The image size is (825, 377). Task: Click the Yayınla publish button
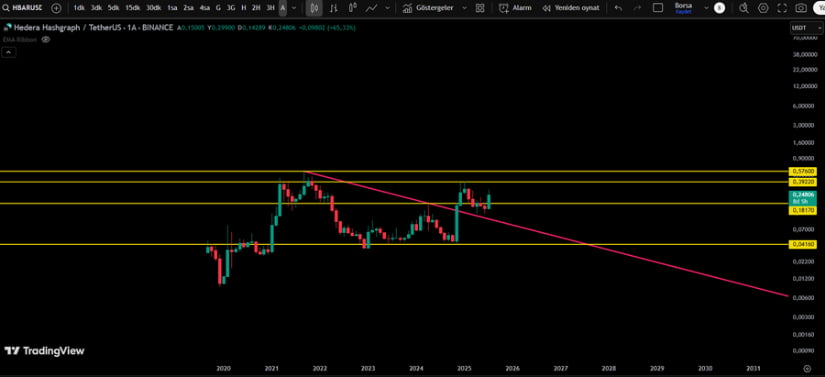click(x=819, y=8)
